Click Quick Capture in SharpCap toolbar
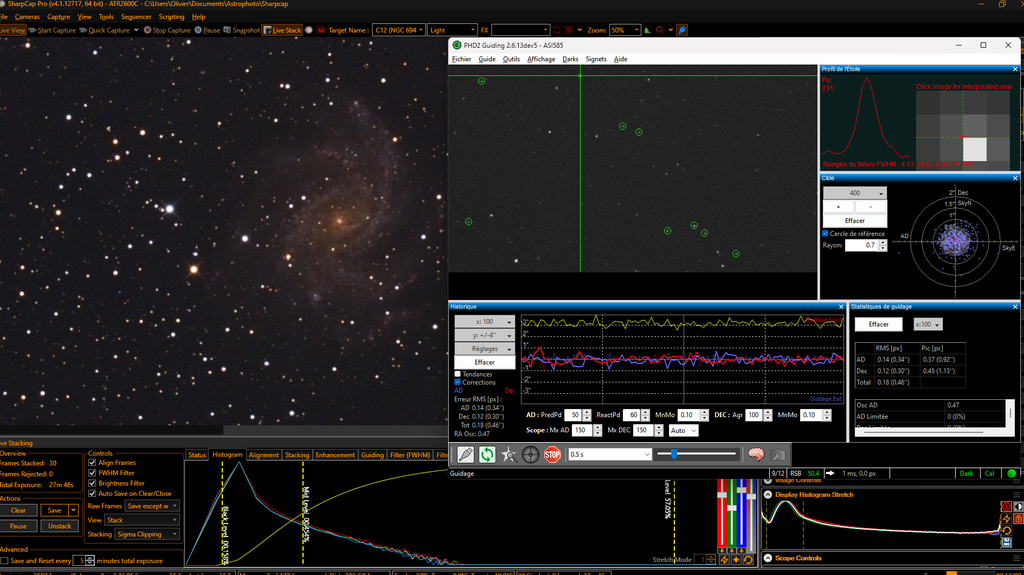Screen dimensions: 1024x575 coord(104,30)
